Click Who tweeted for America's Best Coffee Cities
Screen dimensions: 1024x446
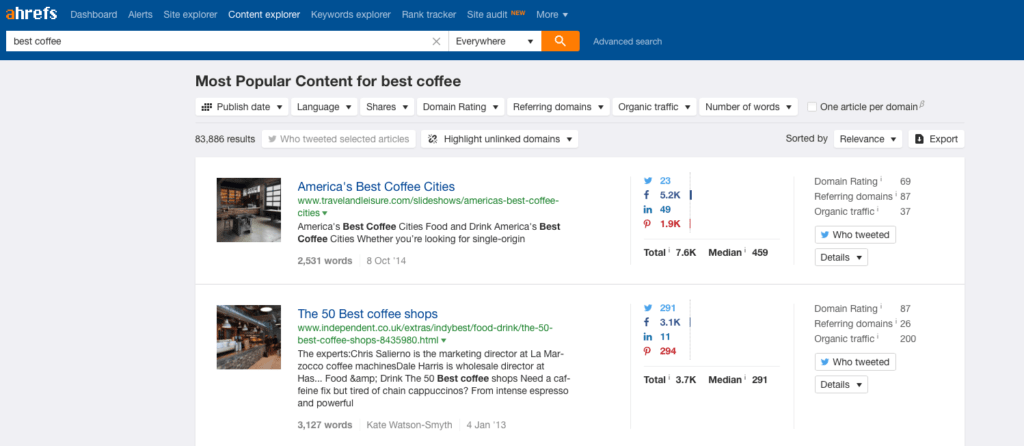855,234
